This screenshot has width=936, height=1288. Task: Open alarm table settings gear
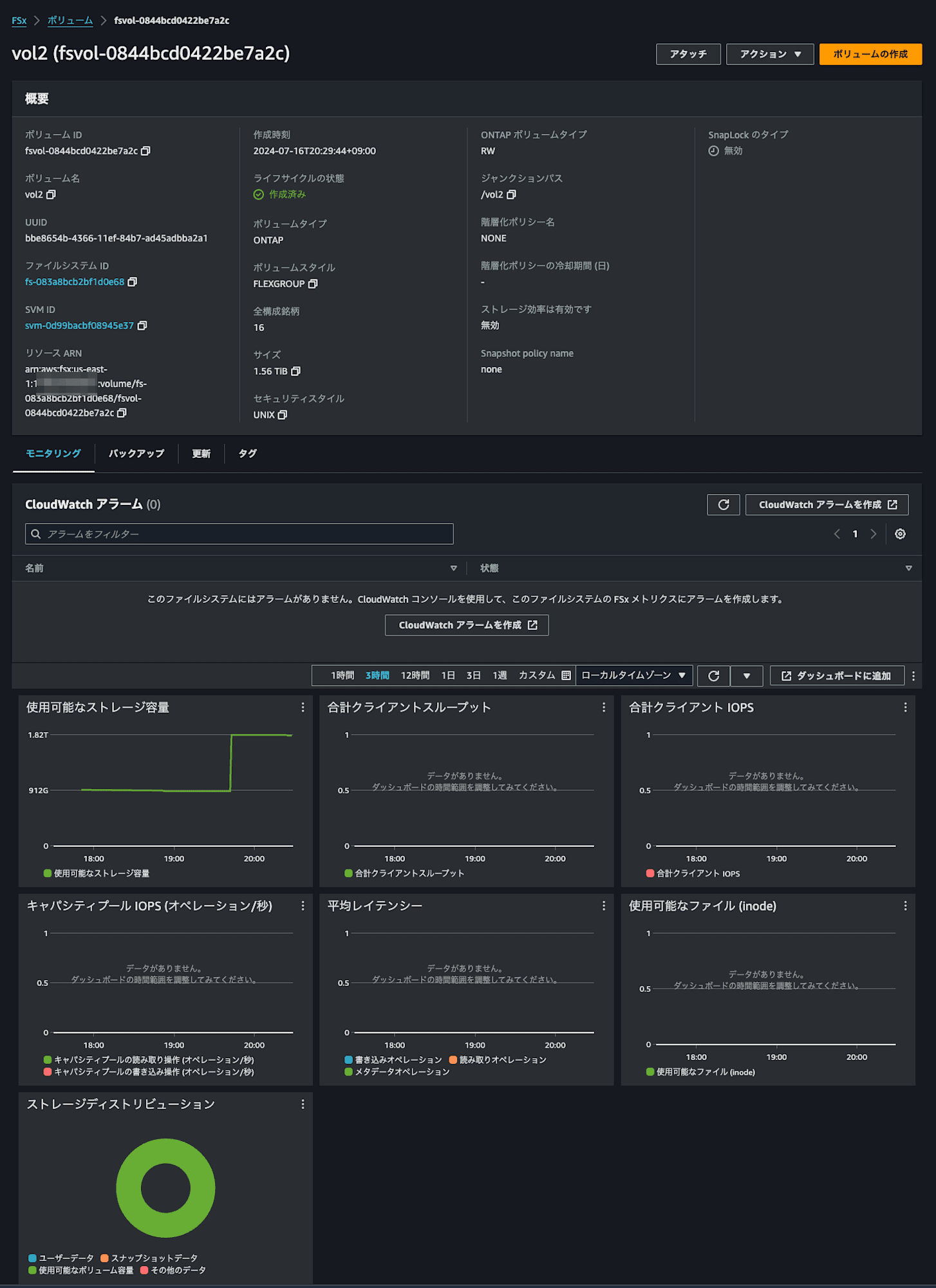click(900, 534)
